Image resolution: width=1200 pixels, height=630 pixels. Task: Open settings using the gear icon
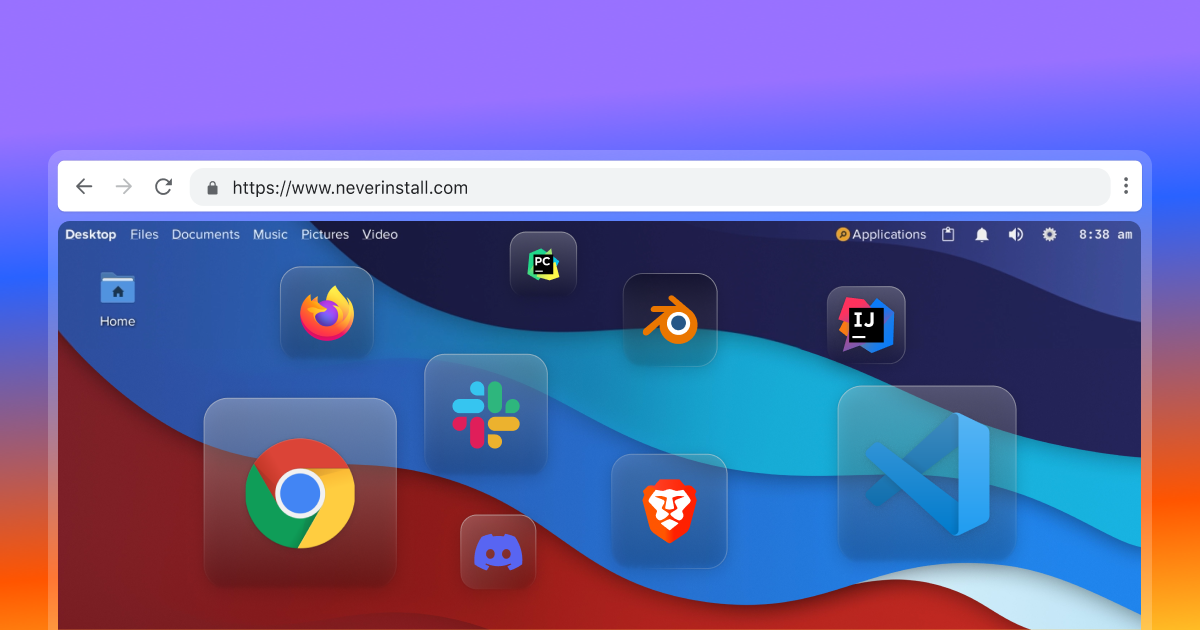click(1049, 234)
